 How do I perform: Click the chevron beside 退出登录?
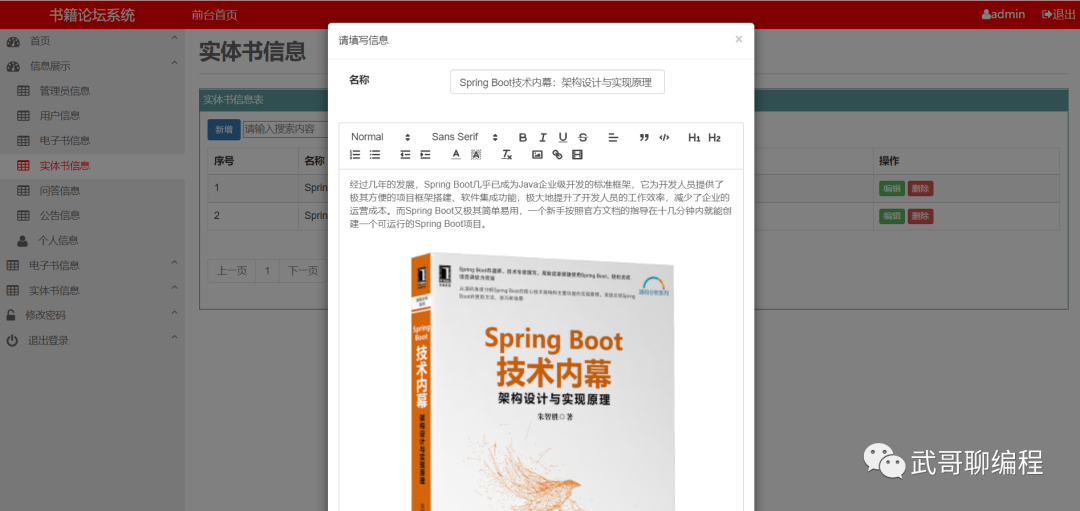[x=174, y=336]
